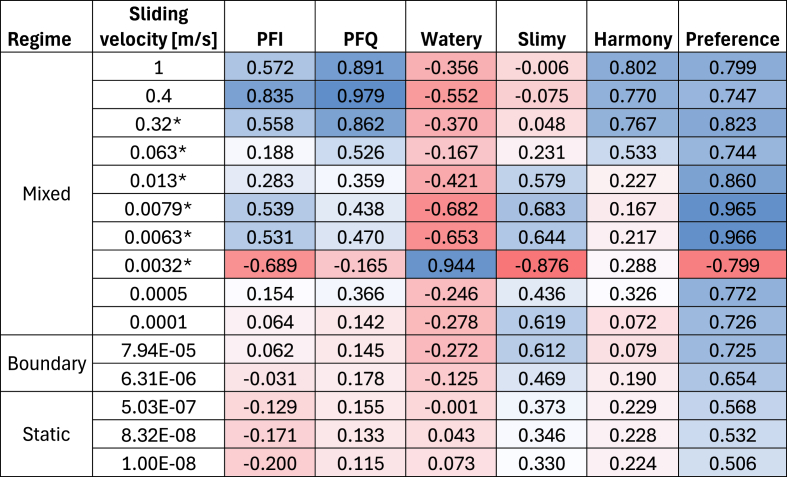787x477 pixels.
Task: Select the Watery cell showing -0.001
Action: pos(451,406)
